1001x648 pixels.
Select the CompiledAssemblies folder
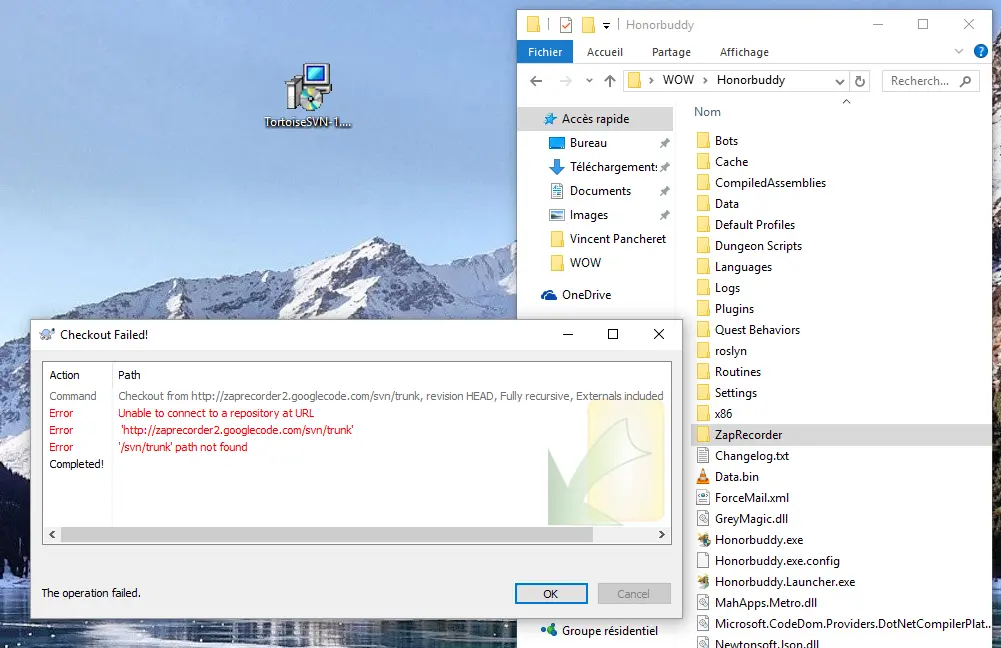770,183
